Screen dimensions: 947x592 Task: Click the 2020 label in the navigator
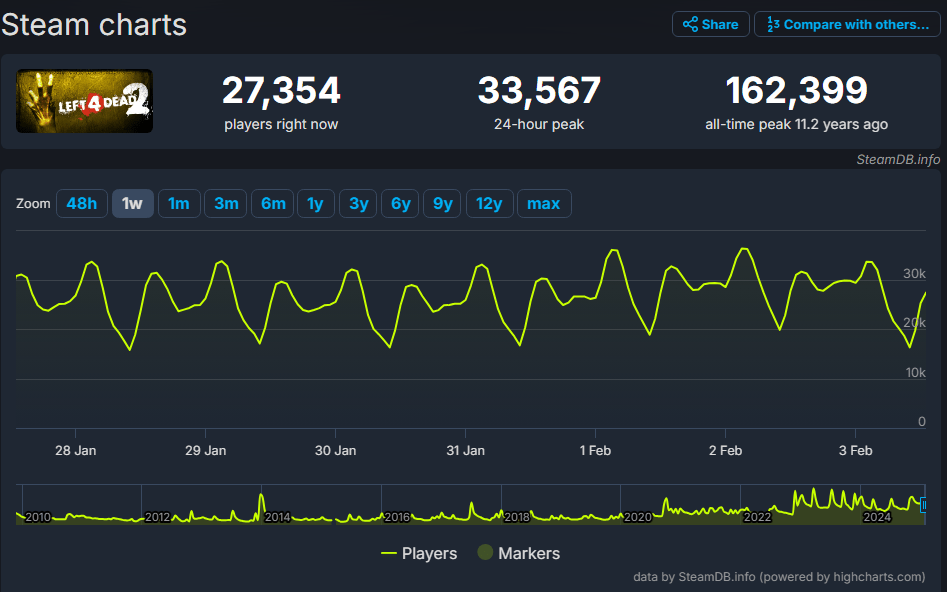638,517
